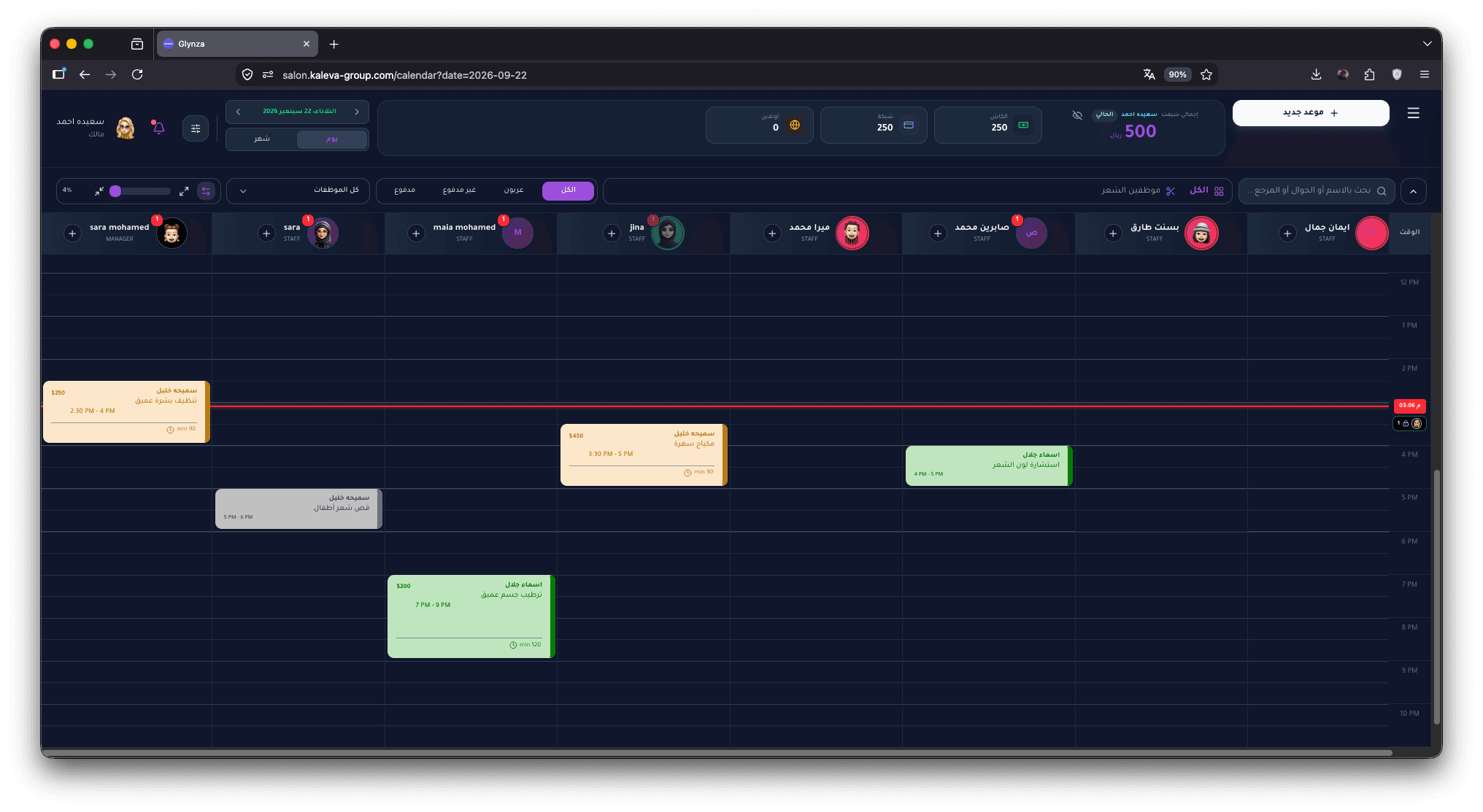The image size is (1483, 812).
Task: Click the zoom expand arrows icon
Action: 184,191
